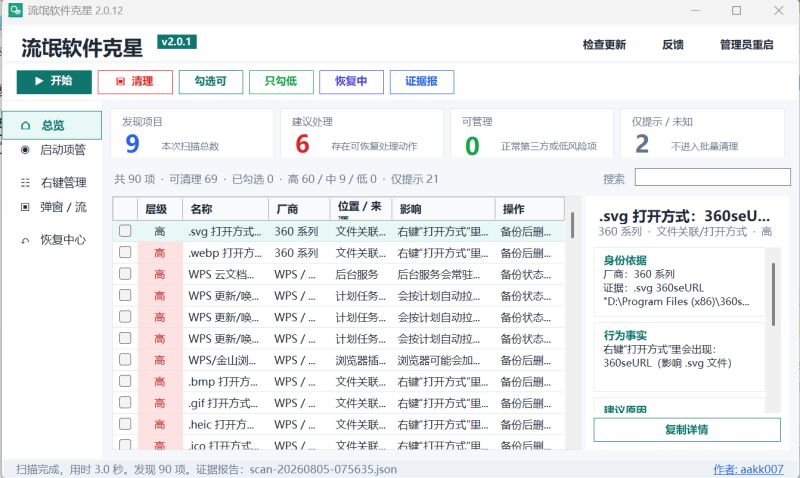Select the 总览 sidebar tab

tap(53, 125)
